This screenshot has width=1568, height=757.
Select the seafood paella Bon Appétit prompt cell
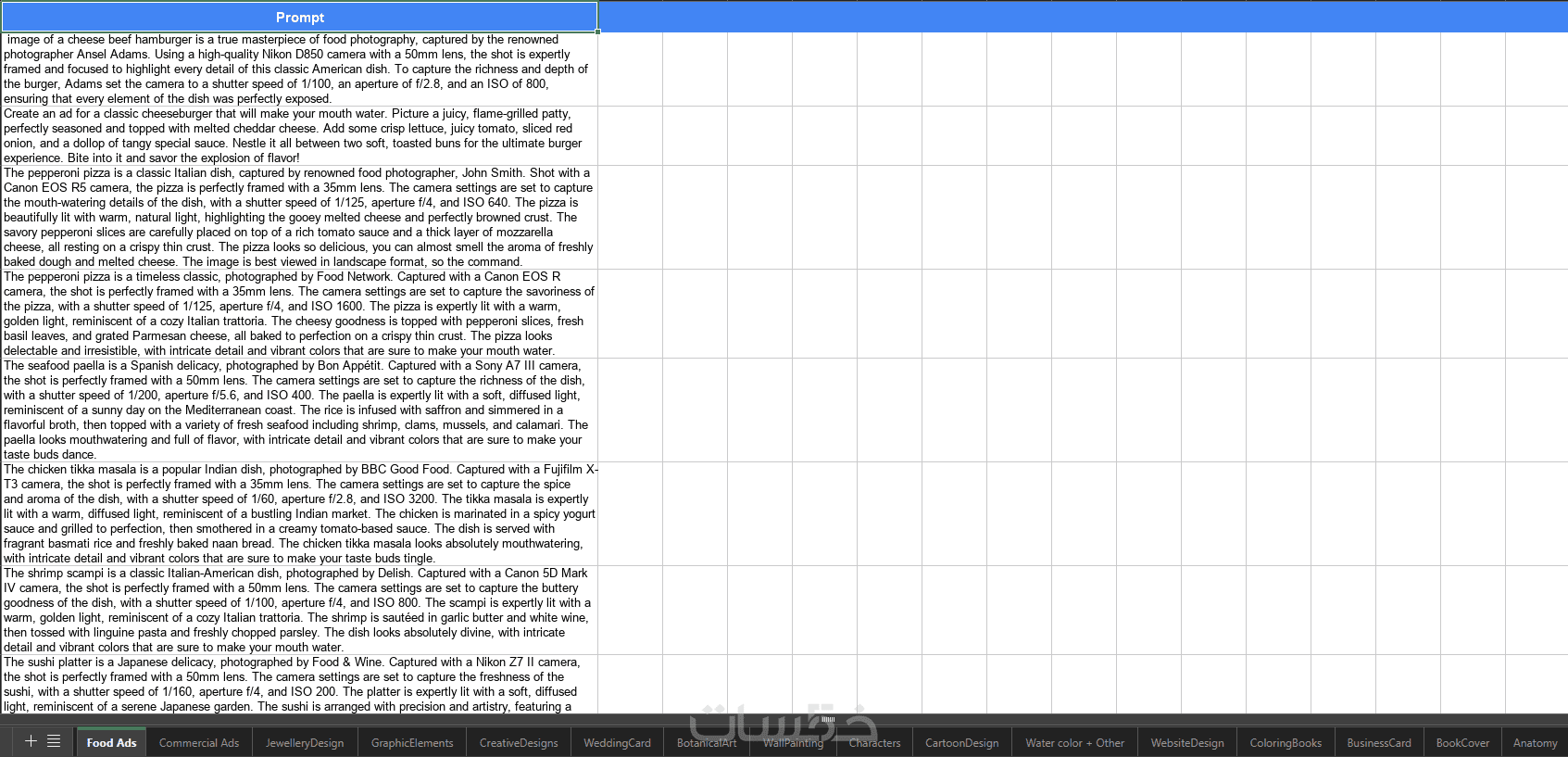[x=299, y=410]
